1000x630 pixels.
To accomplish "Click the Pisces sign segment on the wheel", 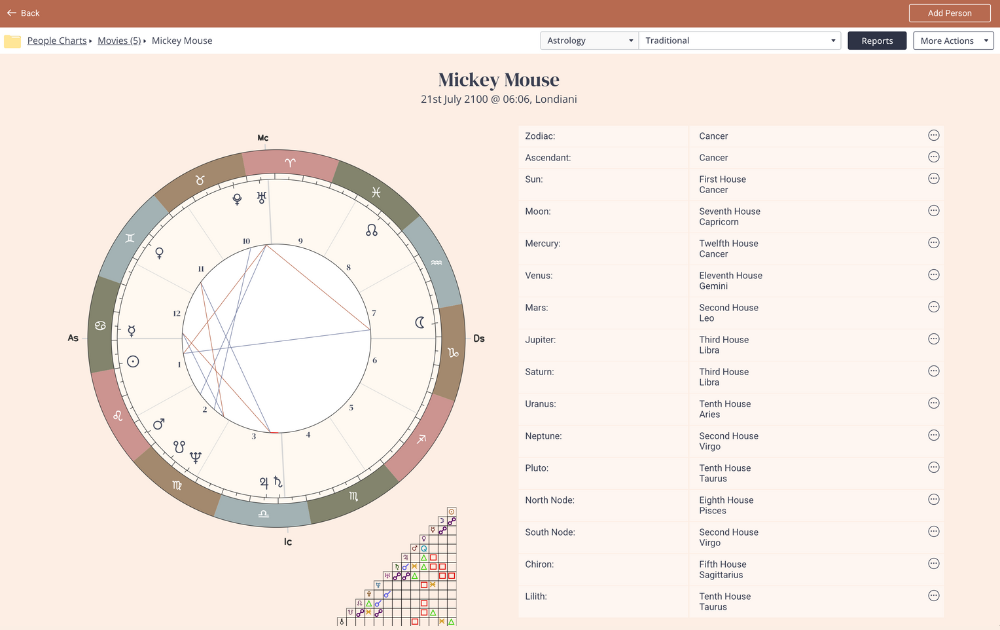I will [x=376, y=192].
